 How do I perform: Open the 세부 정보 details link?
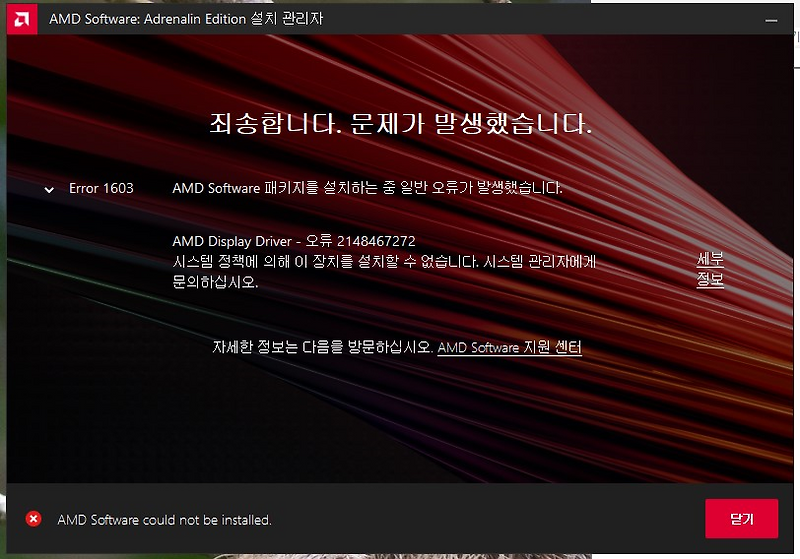710,269
